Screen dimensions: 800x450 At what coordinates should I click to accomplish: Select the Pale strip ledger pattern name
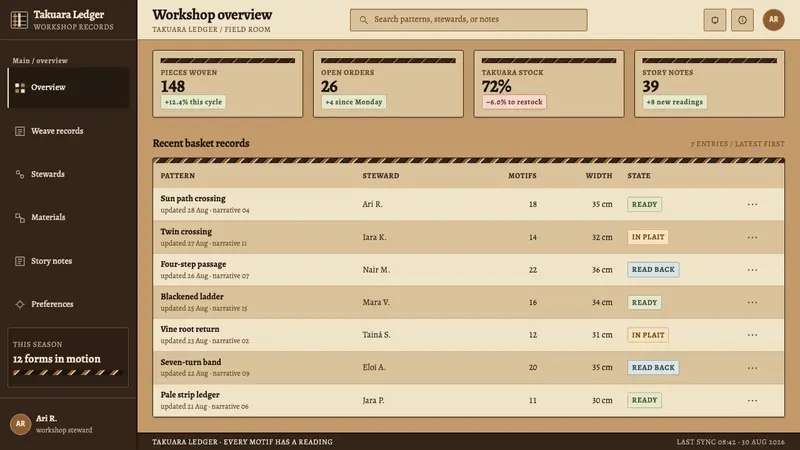[x=190, y=395]
